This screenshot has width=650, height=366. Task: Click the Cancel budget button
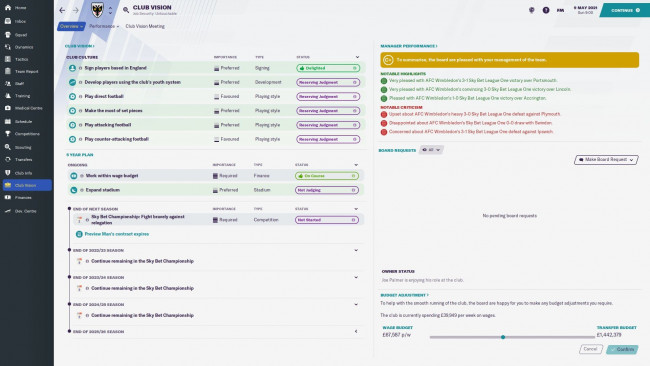pos(590,349)
